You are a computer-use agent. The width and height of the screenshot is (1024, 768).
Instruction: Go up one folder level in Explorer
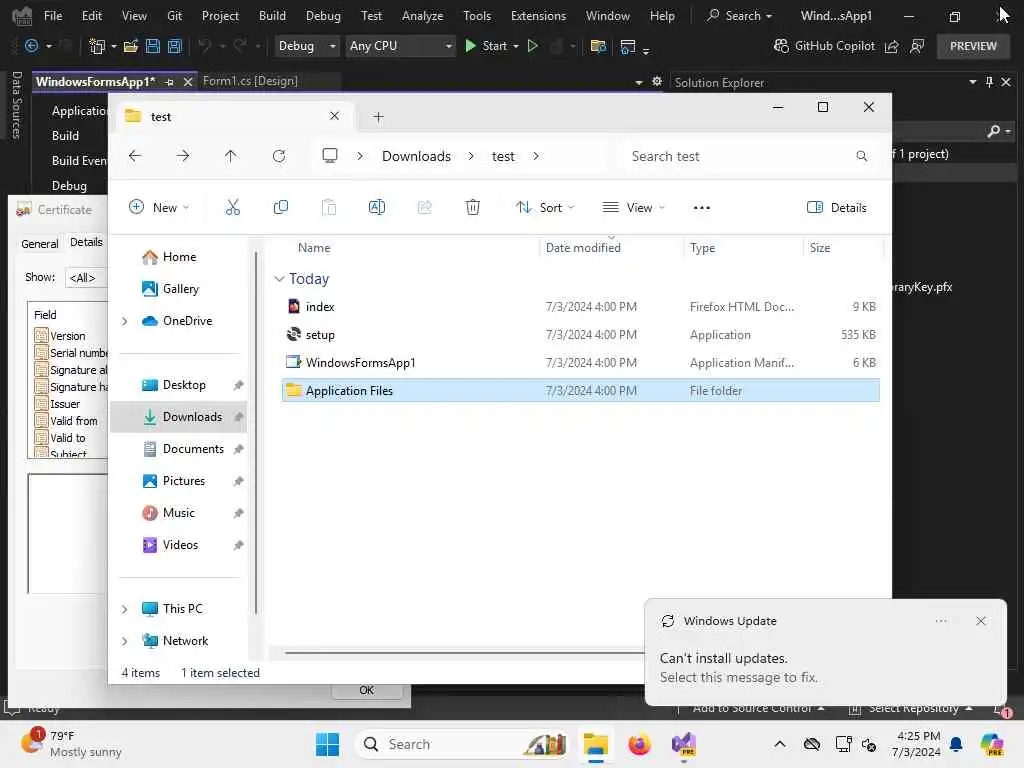click(x=231, y=156)
